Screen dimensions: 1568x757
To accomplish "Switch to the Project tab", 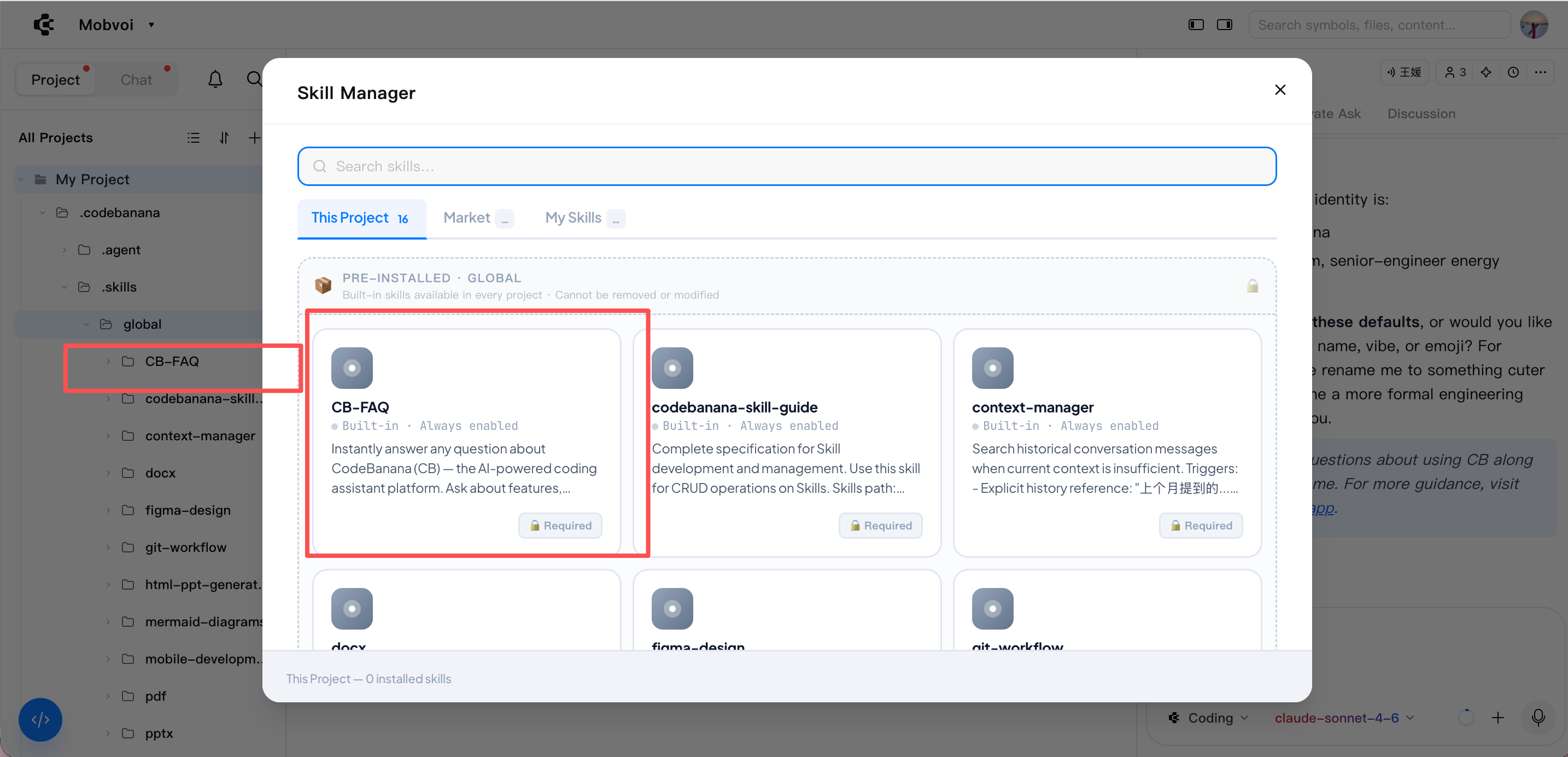I will (x=55, y=80).
